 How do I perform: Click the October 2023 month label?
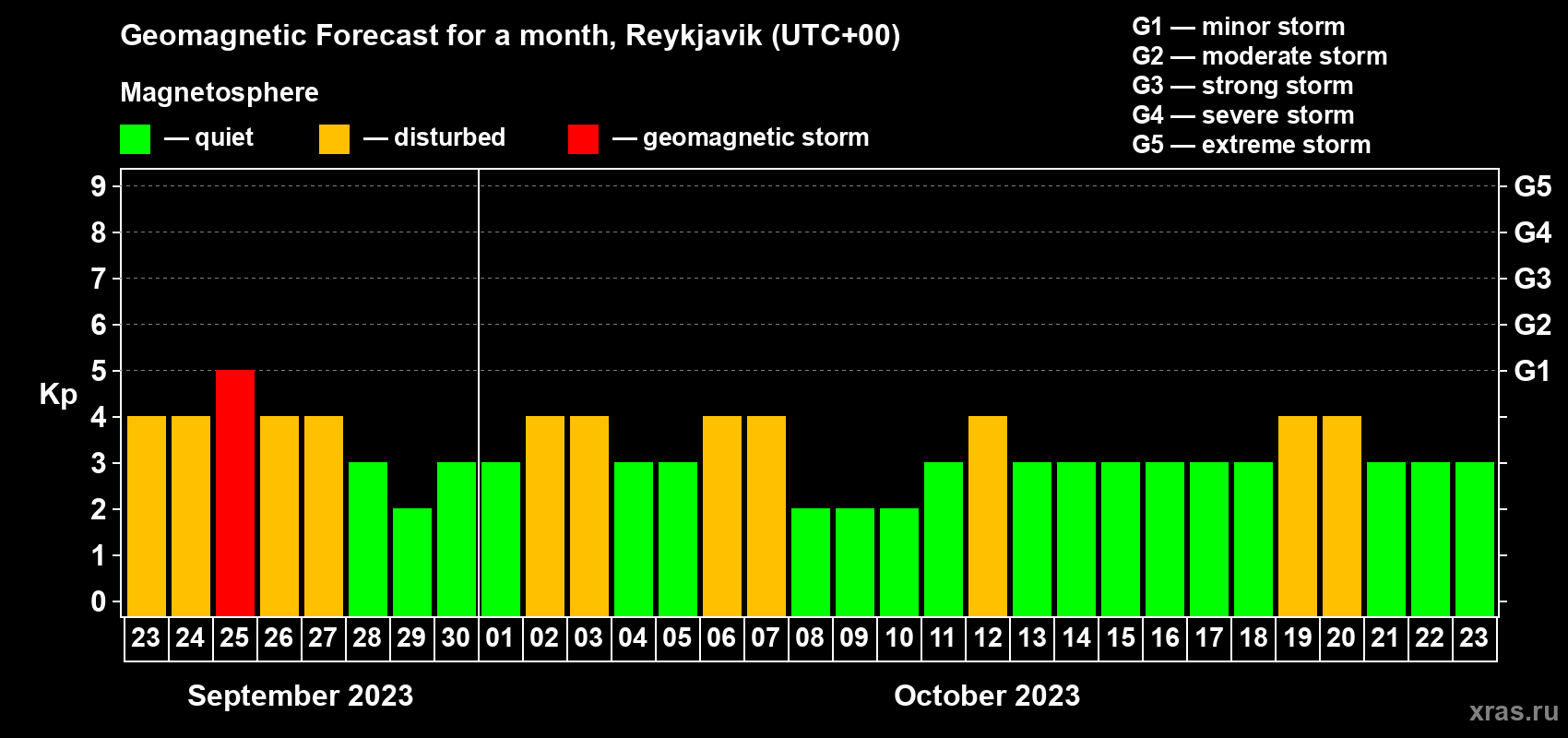987,696
